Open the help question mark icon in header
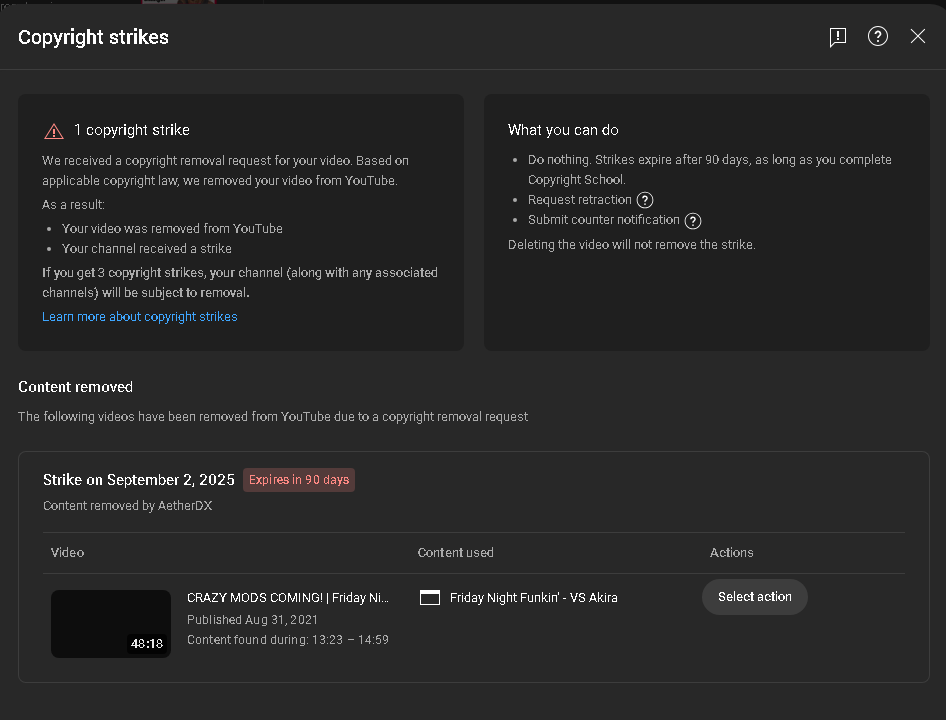Viewport: 946px width, 720px height. pos(877,36)
